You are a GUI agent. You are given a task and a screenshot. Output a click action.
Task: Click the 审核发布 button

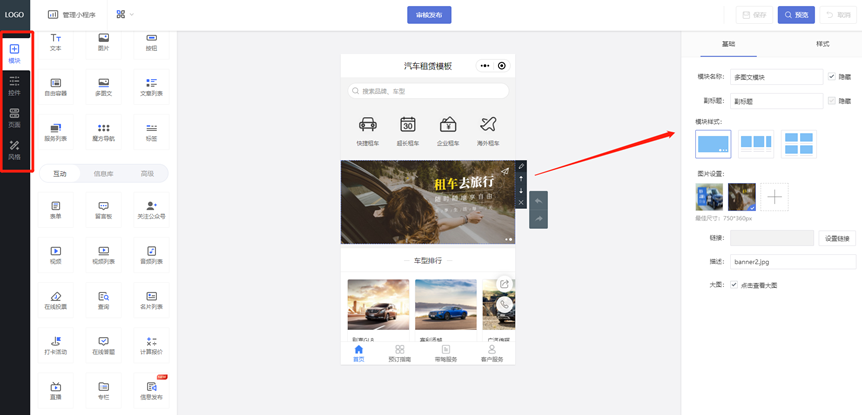point(429,15)
